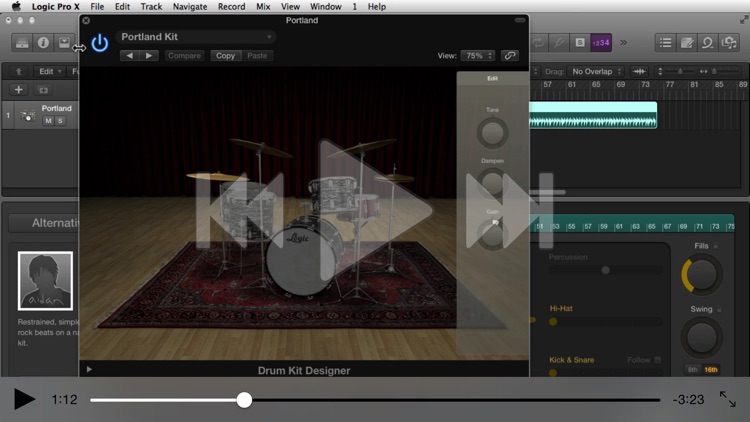The width and height of the screenshot is (750, 422).
Task: Open the Media browser icon
Action: 728,43
